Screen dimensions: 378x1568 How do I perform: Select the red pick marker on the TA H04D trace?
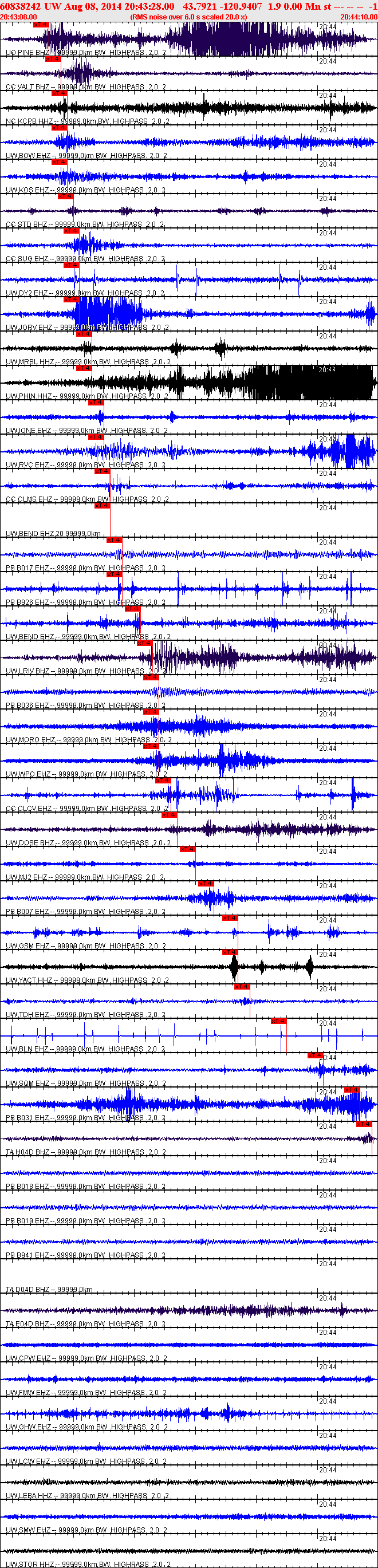click(x=363, y=1124)
